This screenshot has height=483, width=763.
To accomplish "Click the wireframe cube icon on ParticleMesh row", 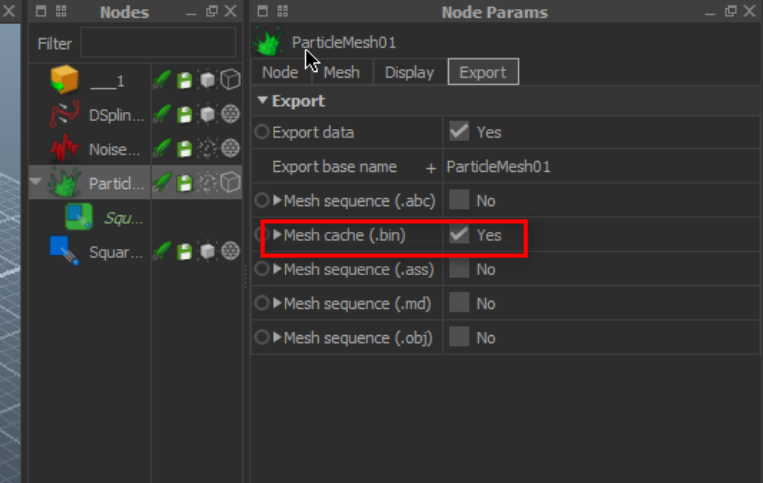I will (x=230, y=183).
